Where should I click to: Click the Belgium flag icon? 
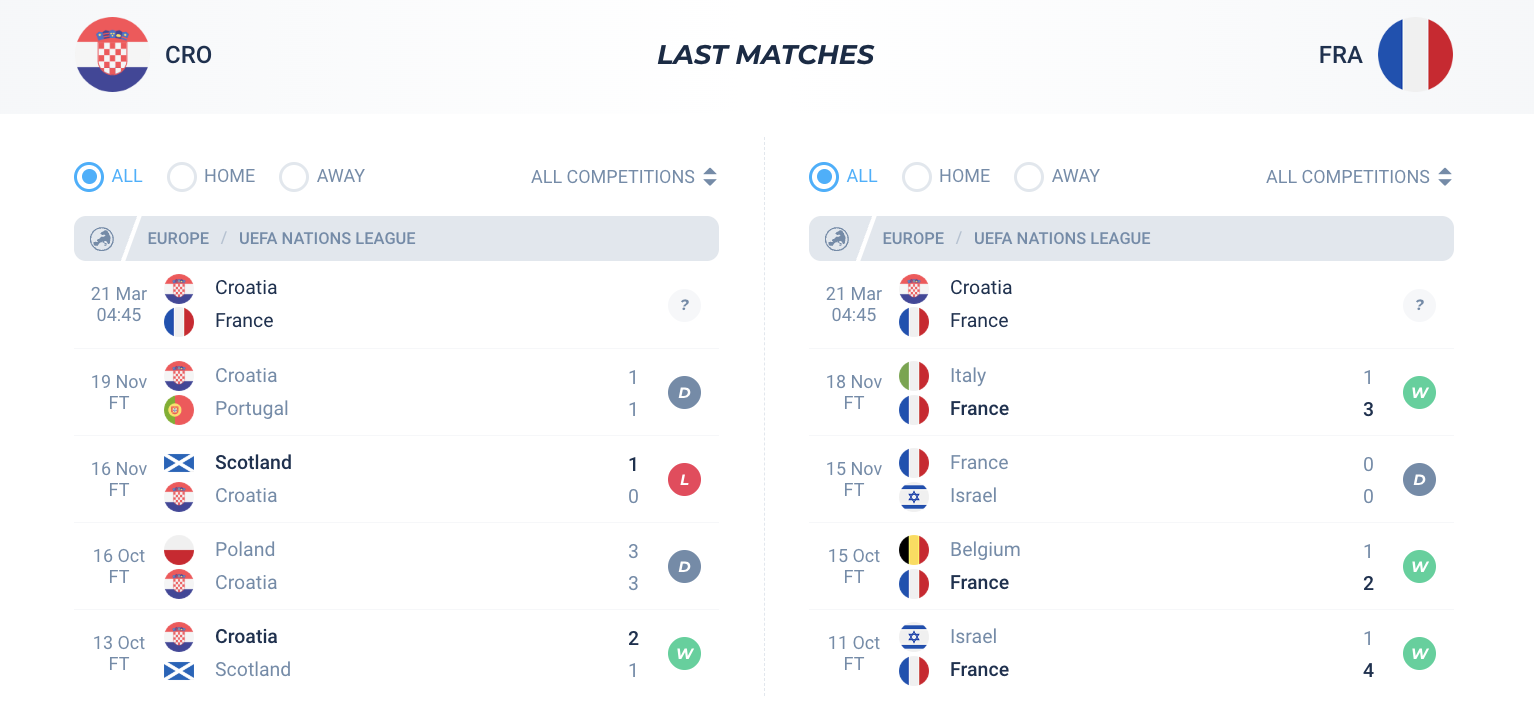point(914,550)
